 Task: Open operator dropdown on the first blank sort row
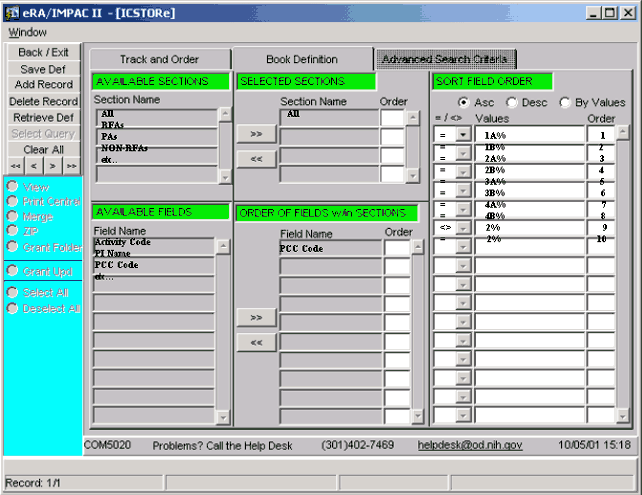(x=463, y=265)
